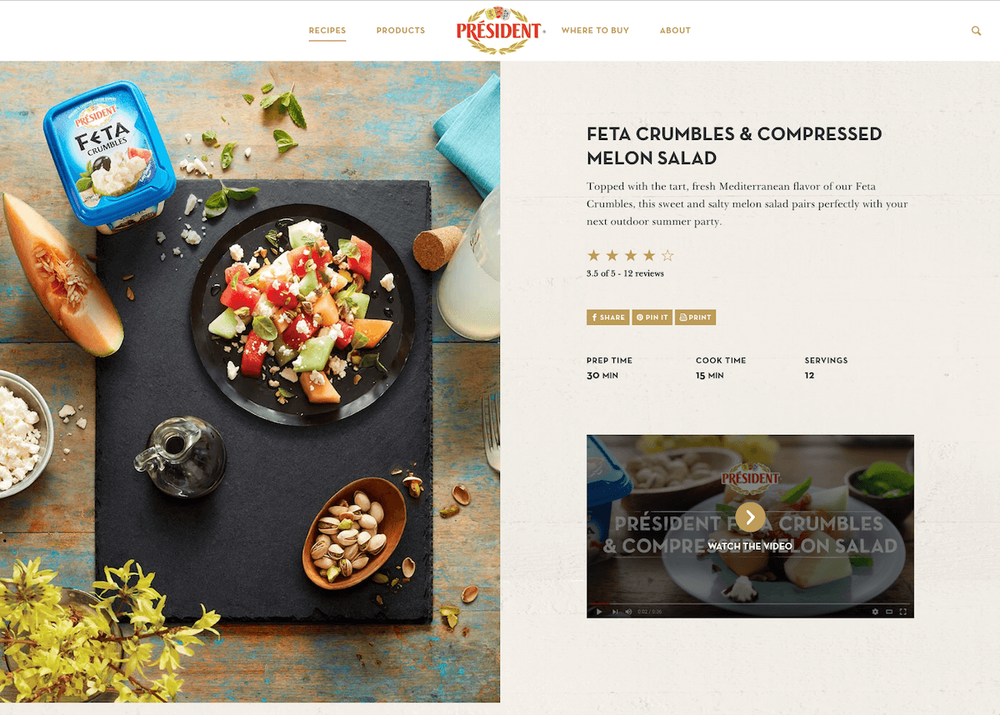Print the recipe
Image resolution: width=1000 pixels, height=715 pixels.
pyautogui.click(x=695, y=317)
